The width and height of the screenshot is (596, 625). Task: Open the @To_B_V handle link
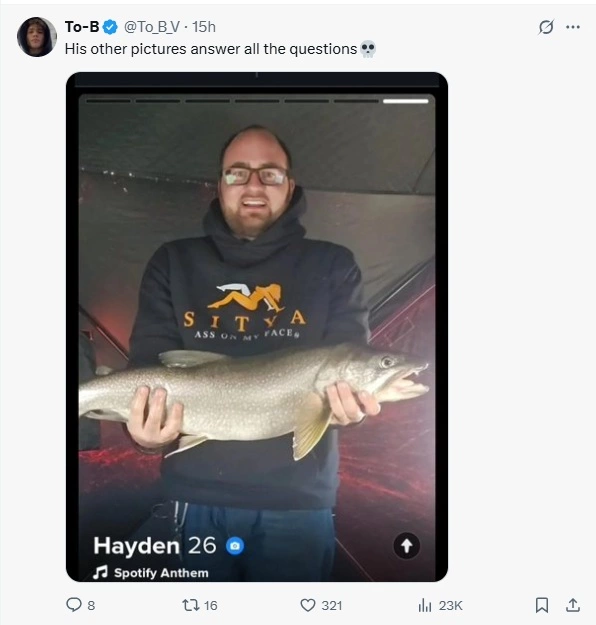pyautogui.click(x=152, y=27)
